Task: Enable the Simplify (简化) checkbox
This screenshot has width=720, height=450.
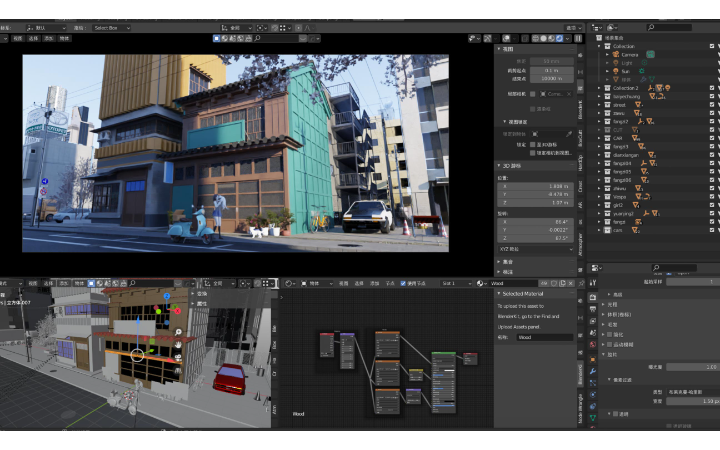Action: [610, 334]
